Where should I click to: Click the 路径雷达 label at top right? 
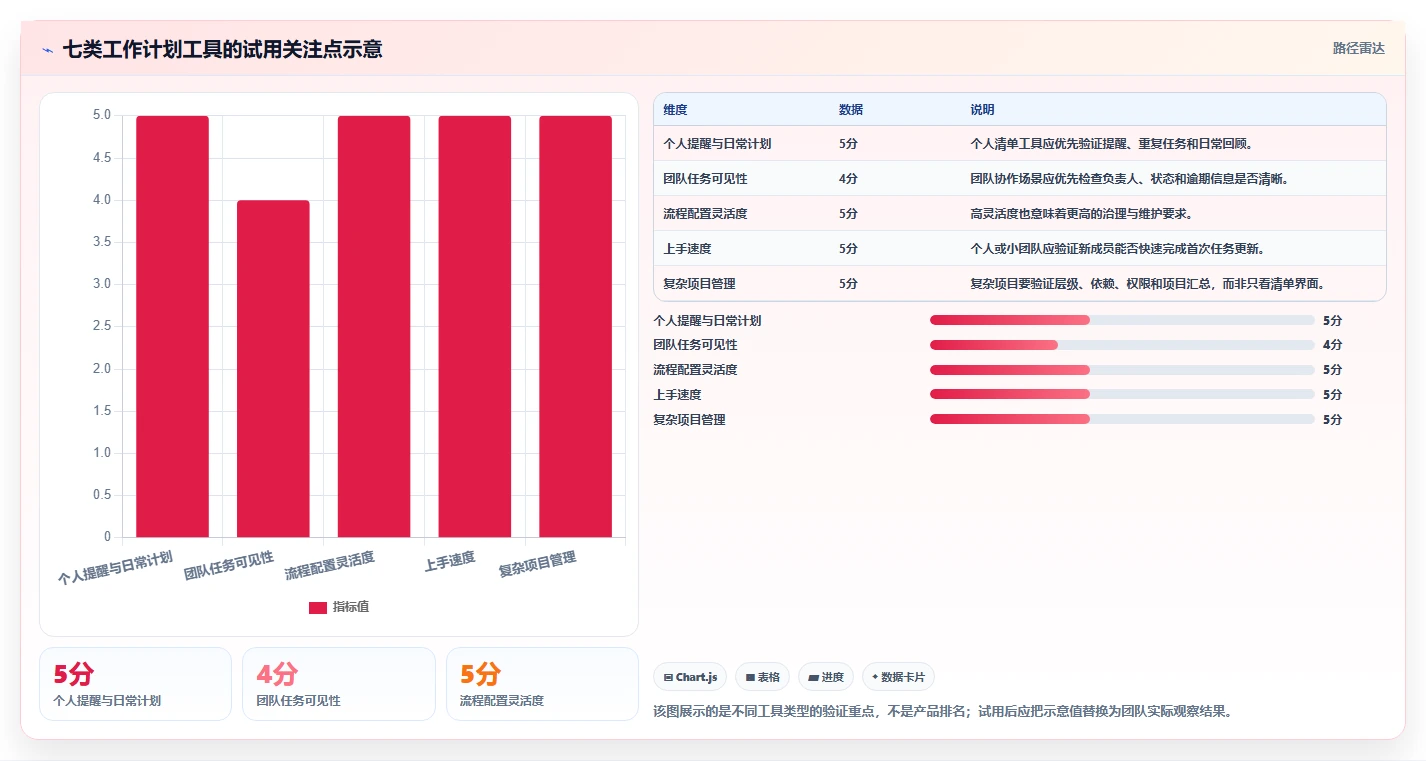click(x=1359, y=48)
